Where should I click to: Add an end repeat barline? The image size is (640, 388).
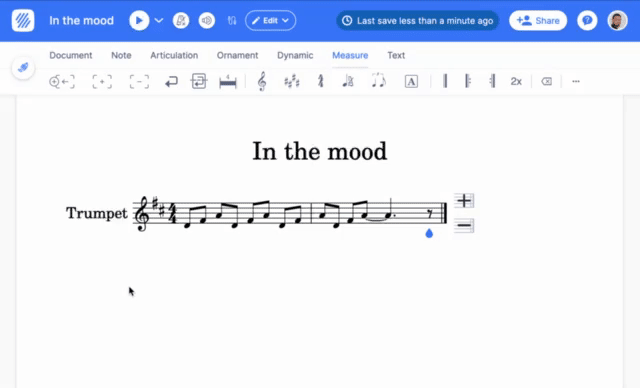point(493,81)
